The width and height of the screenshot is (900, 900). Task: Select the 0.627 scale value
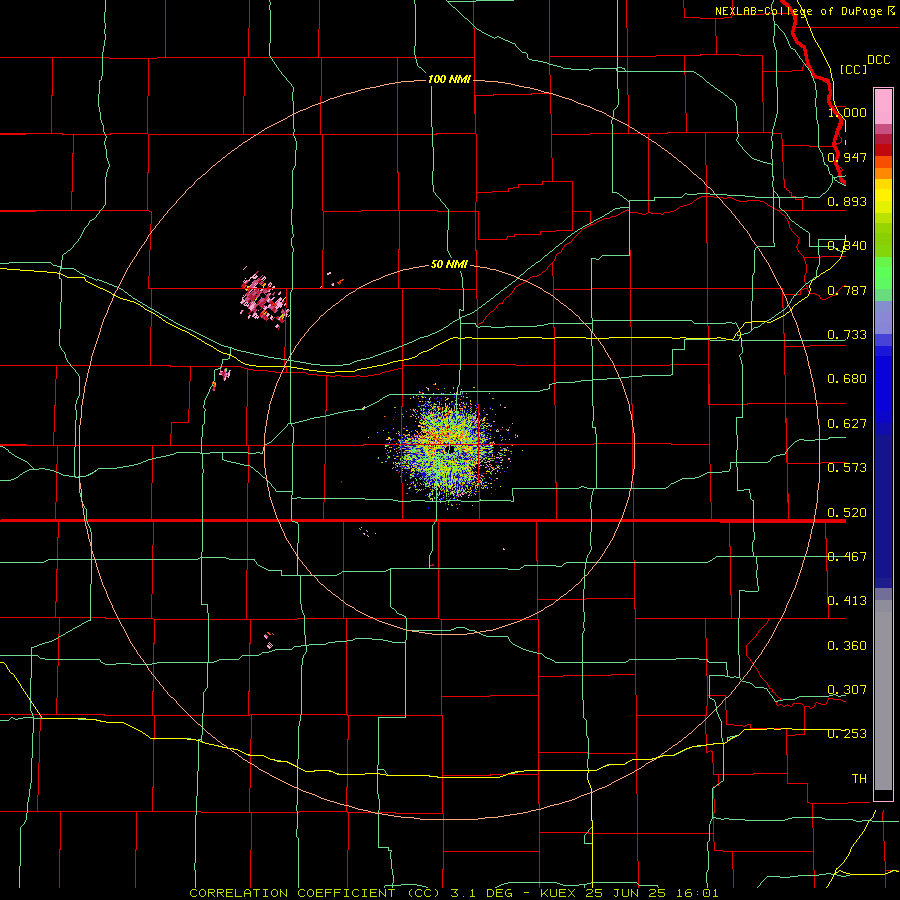(x=847, y=424)
